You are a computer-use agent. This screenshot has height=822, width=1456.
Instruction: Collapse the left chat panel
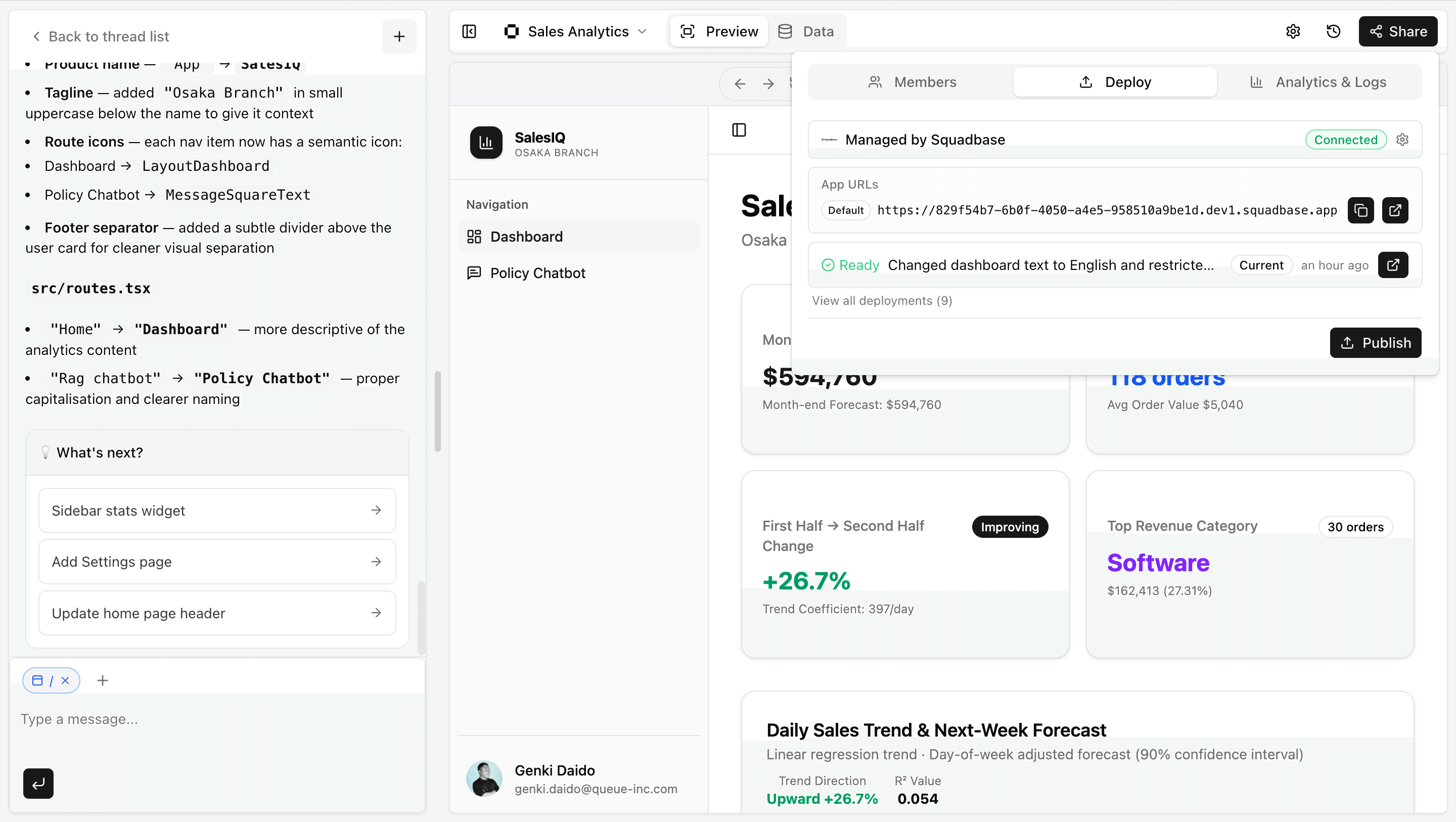[x=469, y=32]
